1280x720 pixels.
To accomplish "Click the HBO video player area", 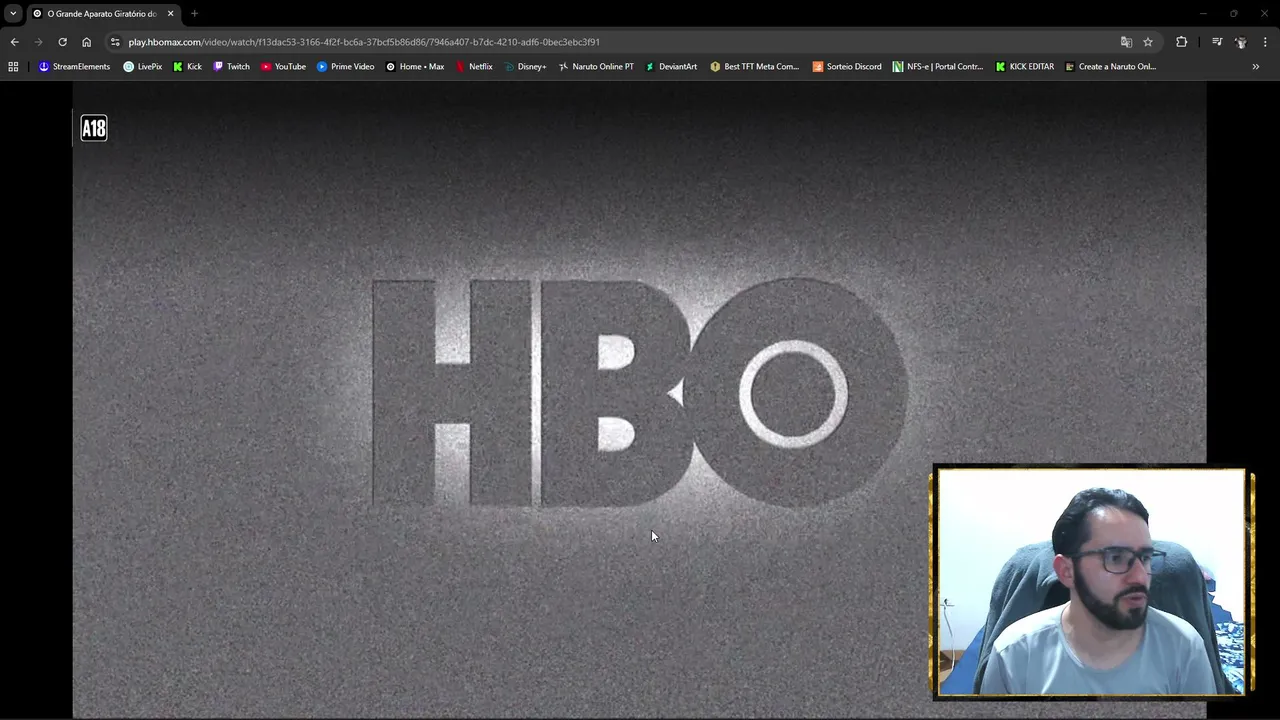I will (x=639, y=399).
